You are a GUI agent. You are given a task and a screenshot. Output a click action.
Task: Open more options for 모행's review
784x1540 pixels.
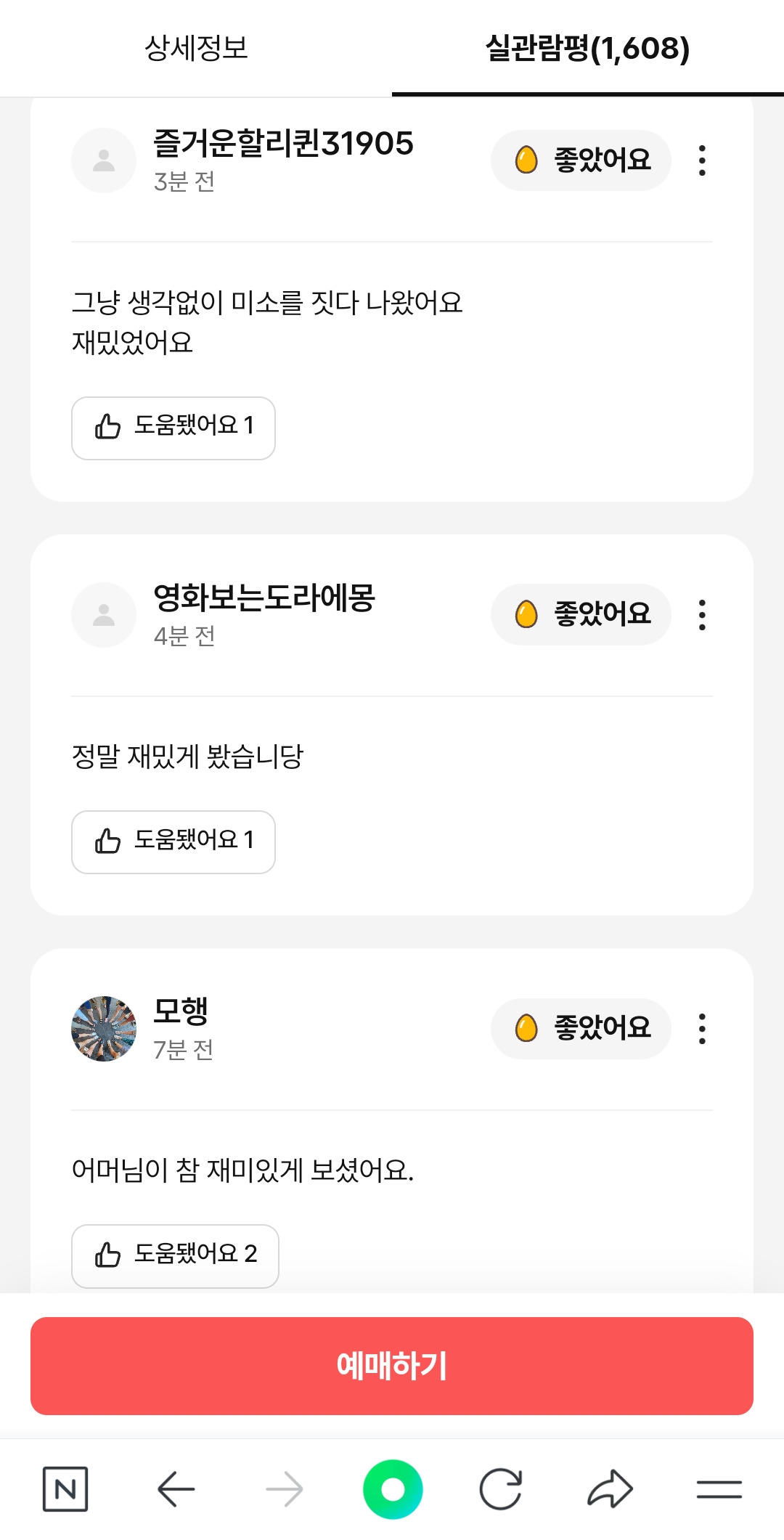click(x=702, y=1029)
